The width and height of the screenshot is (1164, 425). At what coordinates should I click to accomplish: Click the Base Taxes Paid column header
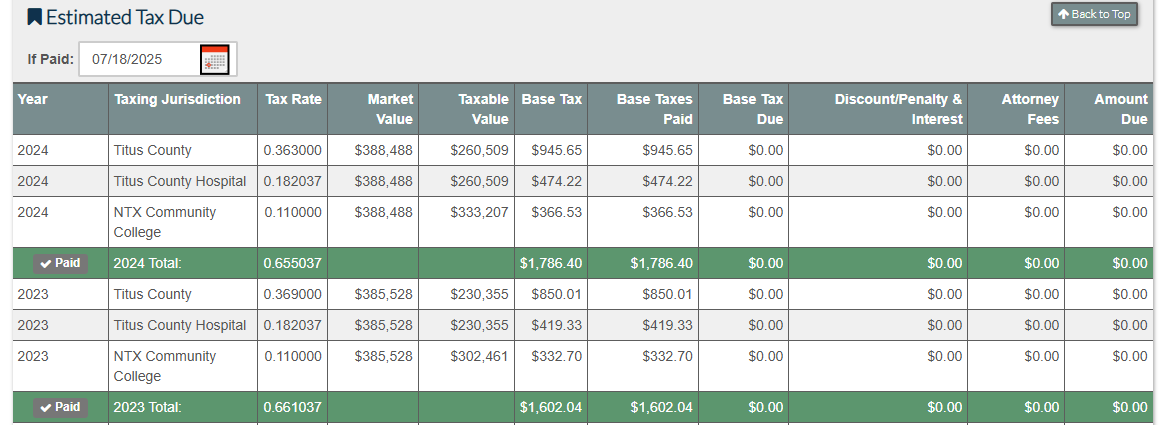pos(654,109)
